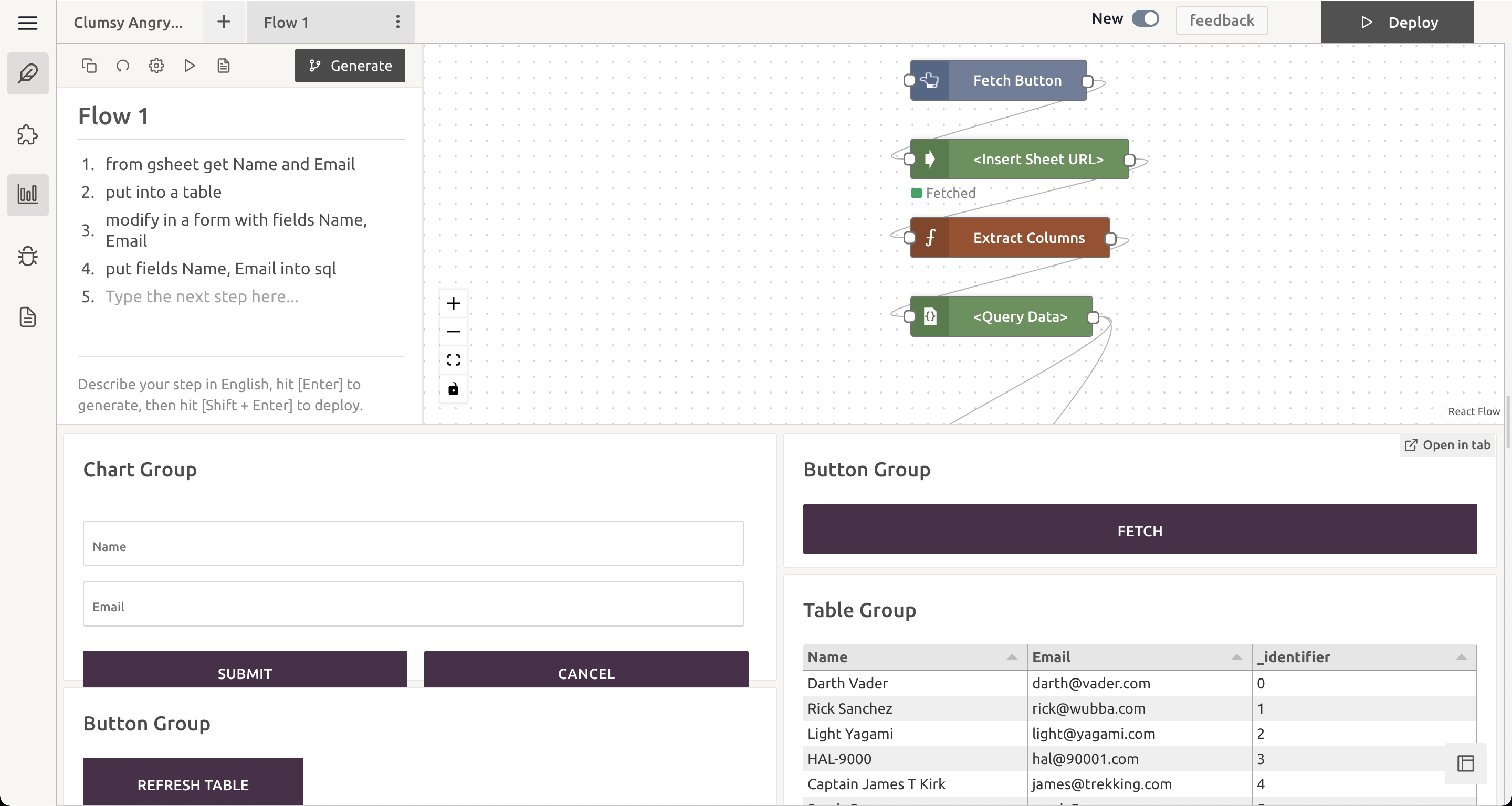Open the bug debug sidebar icon
The width and height of the screenshot is (1512, 806).
click(28, 256)
